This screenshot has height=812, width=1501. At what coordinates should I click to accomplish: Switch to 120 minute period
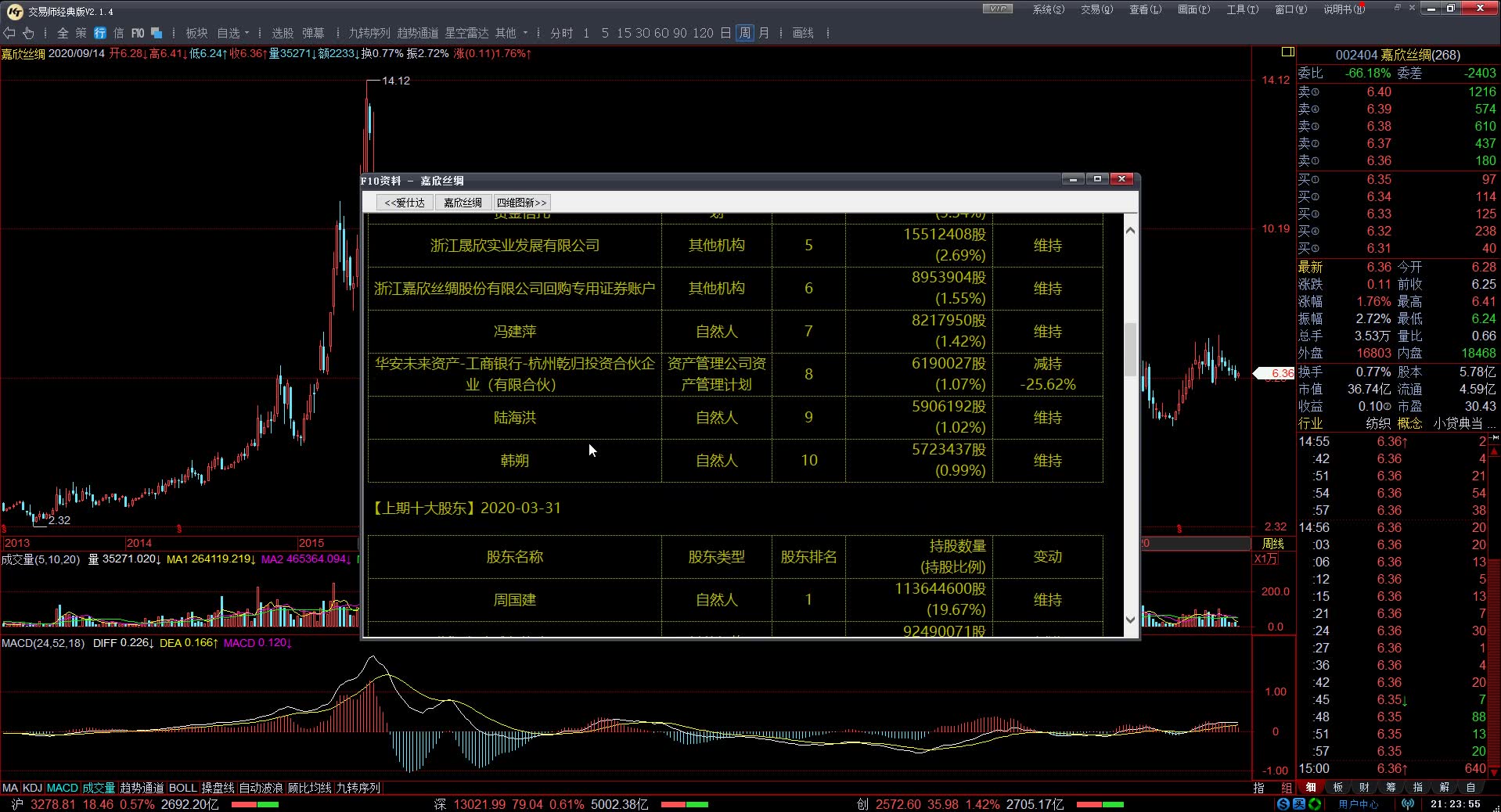703,33
